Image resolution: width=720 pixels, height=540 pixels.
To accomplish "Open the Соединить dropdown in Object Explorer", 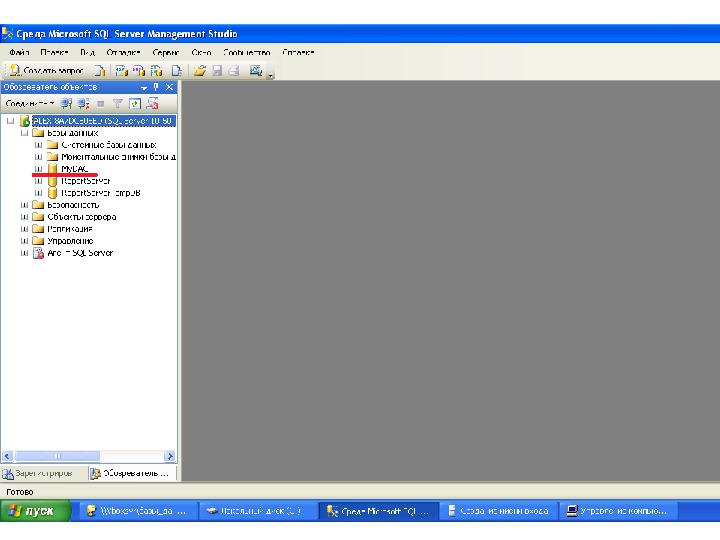I will coord(30,104).
